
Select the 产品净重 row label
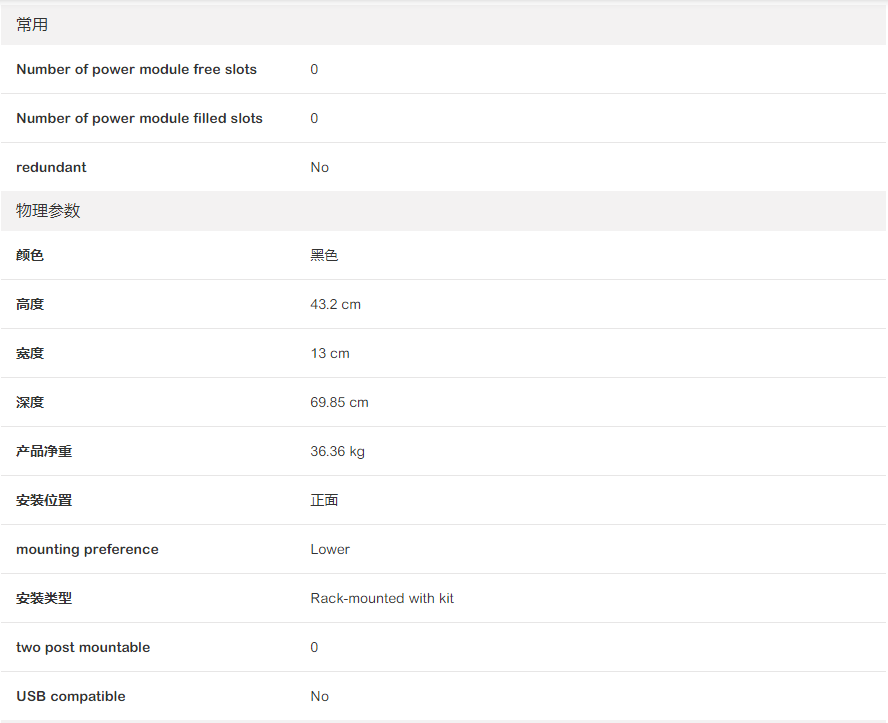44,451
